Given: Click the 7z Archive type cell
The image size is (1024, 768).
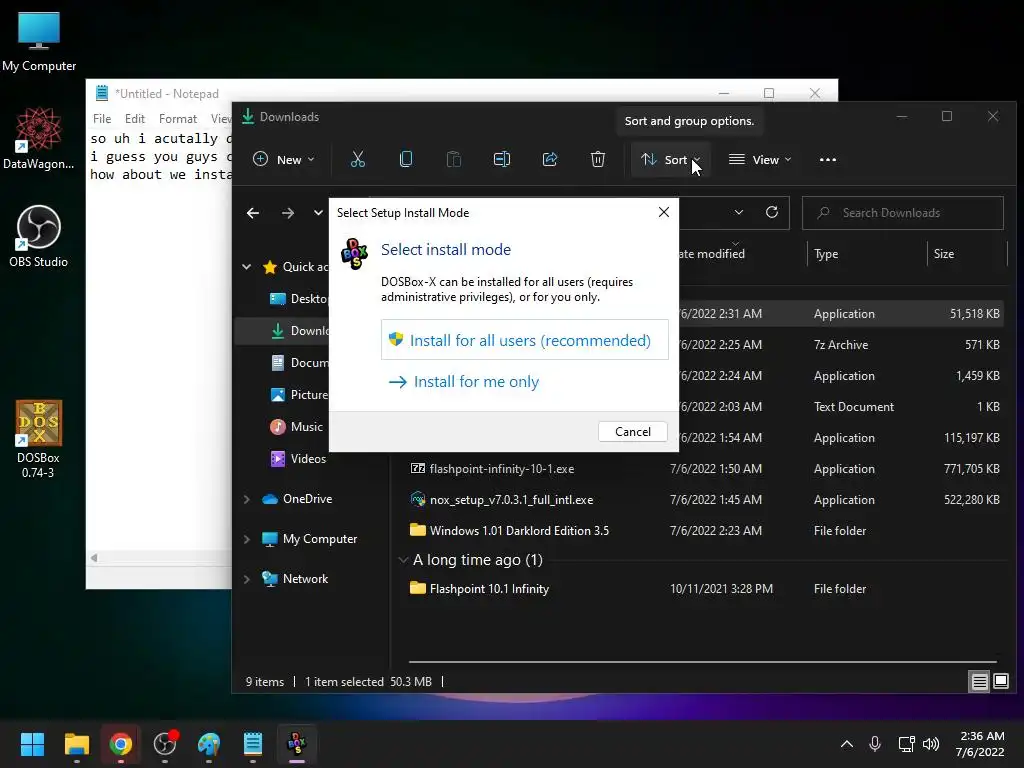Looking at the screenshot, I should click(x=840, y=345).
